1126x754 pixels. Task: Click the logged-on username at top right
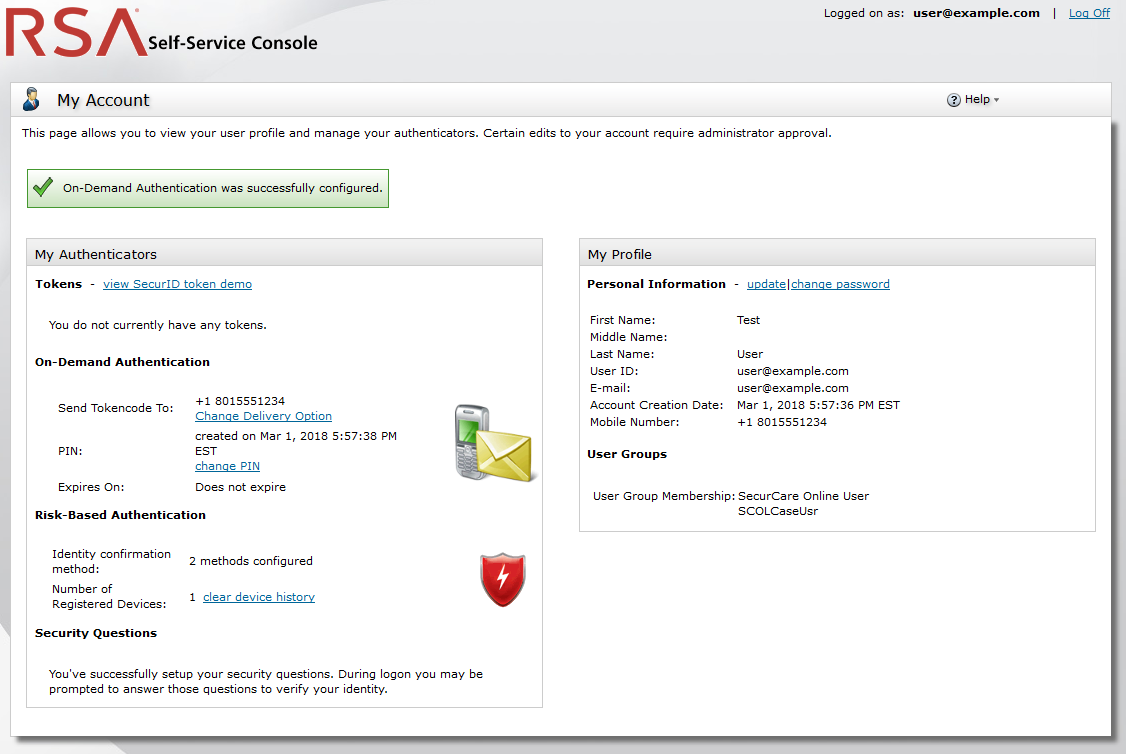point(976,13)
